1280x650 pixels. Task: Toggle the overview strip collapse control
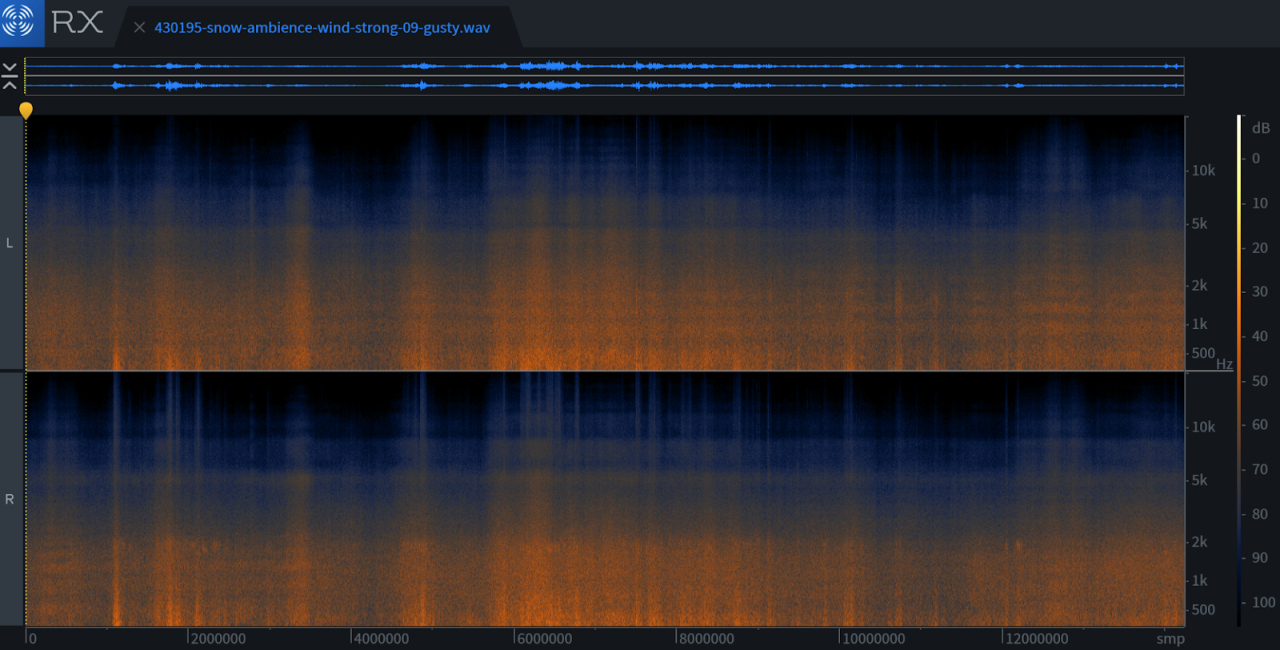point(10,74)
